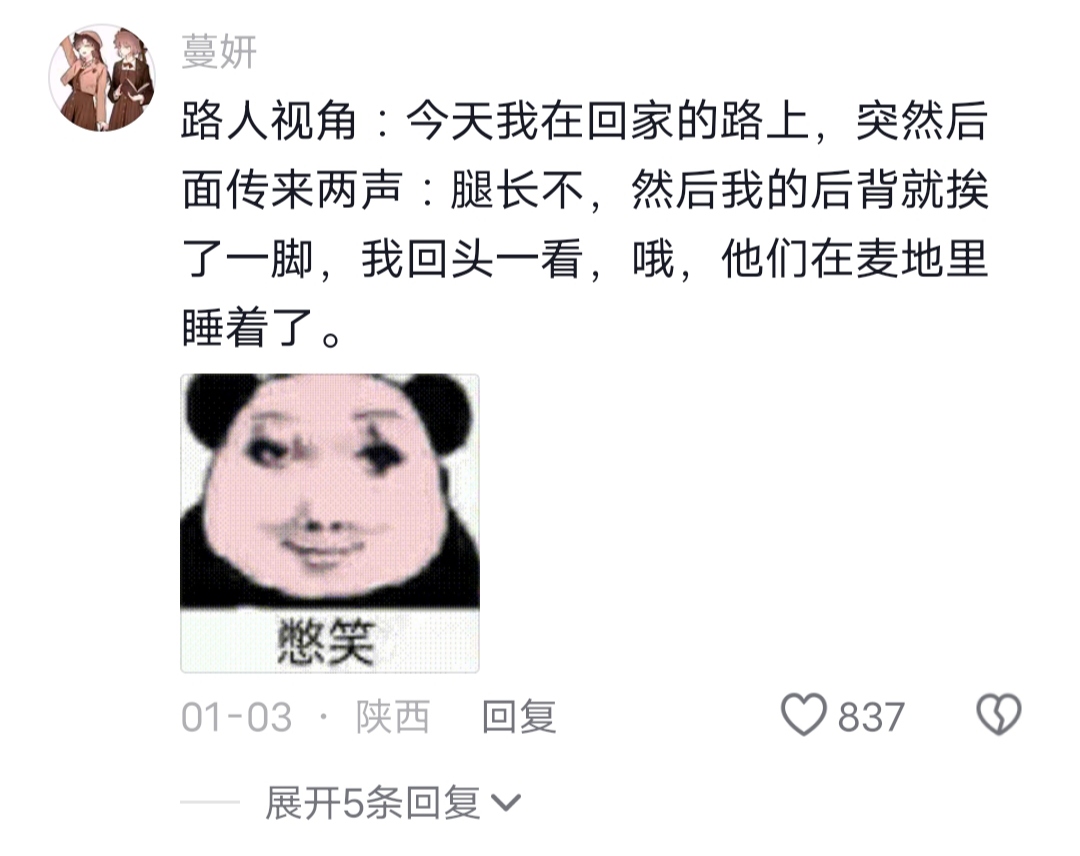
Task: Open the username 蔓妍
Action: pos(219,52)
